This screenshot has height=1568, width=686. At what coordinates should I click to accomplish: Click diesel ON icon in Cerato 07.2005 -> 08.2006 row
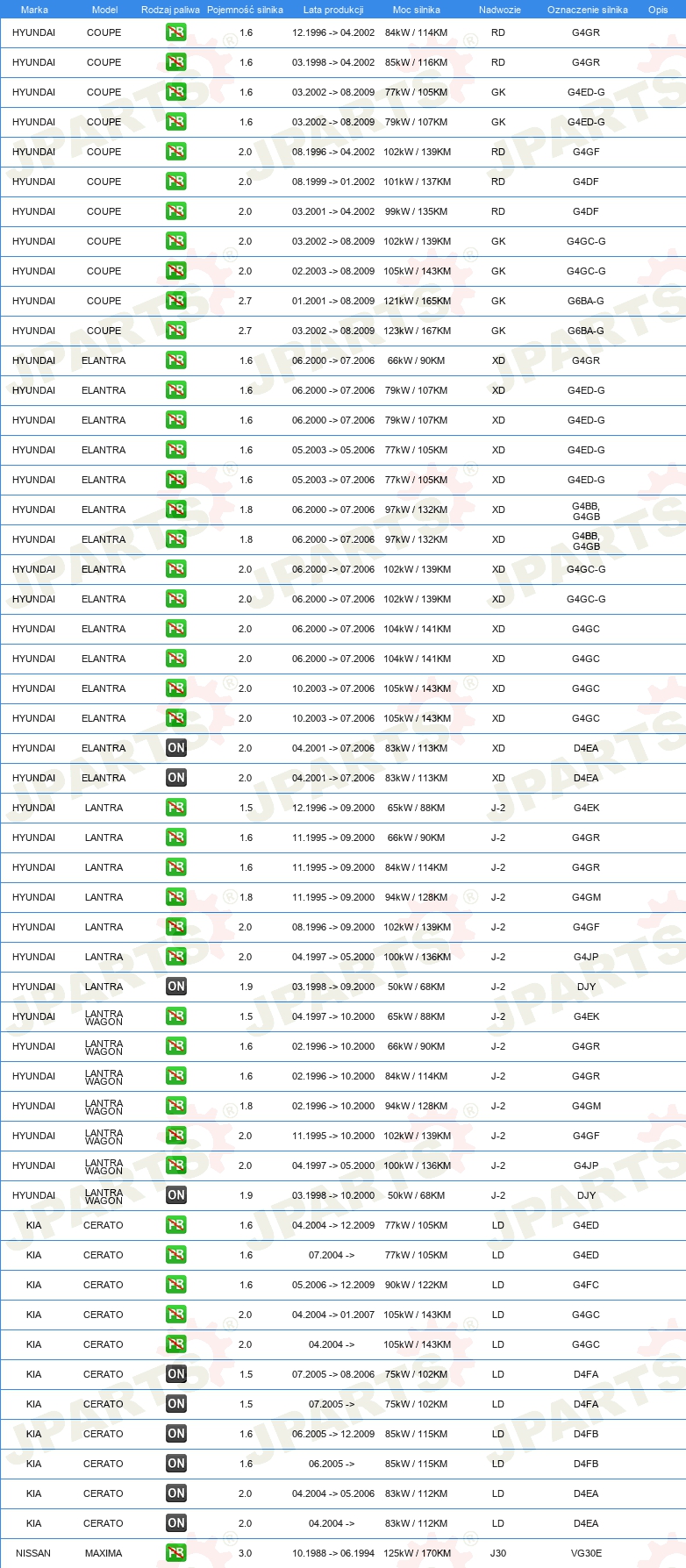pos(176,1374)
